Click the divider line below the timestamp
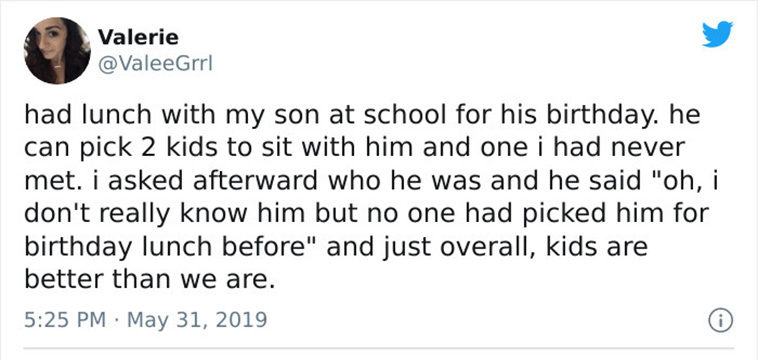The image size is (758, 360). 379,348
